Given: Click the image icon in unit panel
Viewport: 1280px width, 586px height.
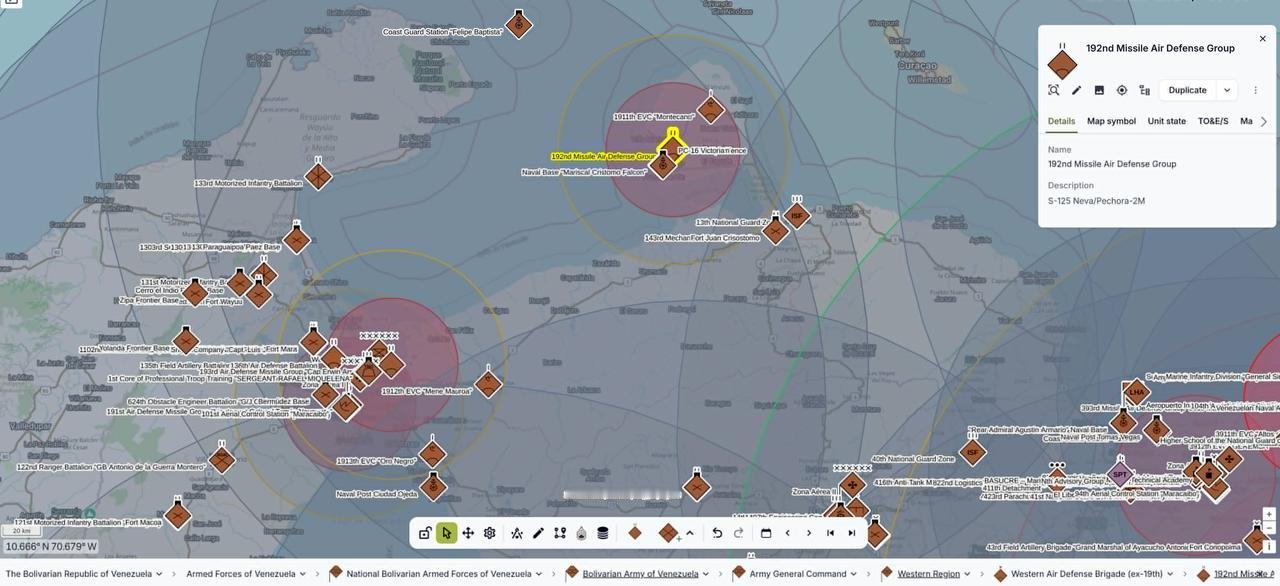Looking at the screenshot, I should click(1099, 90).
